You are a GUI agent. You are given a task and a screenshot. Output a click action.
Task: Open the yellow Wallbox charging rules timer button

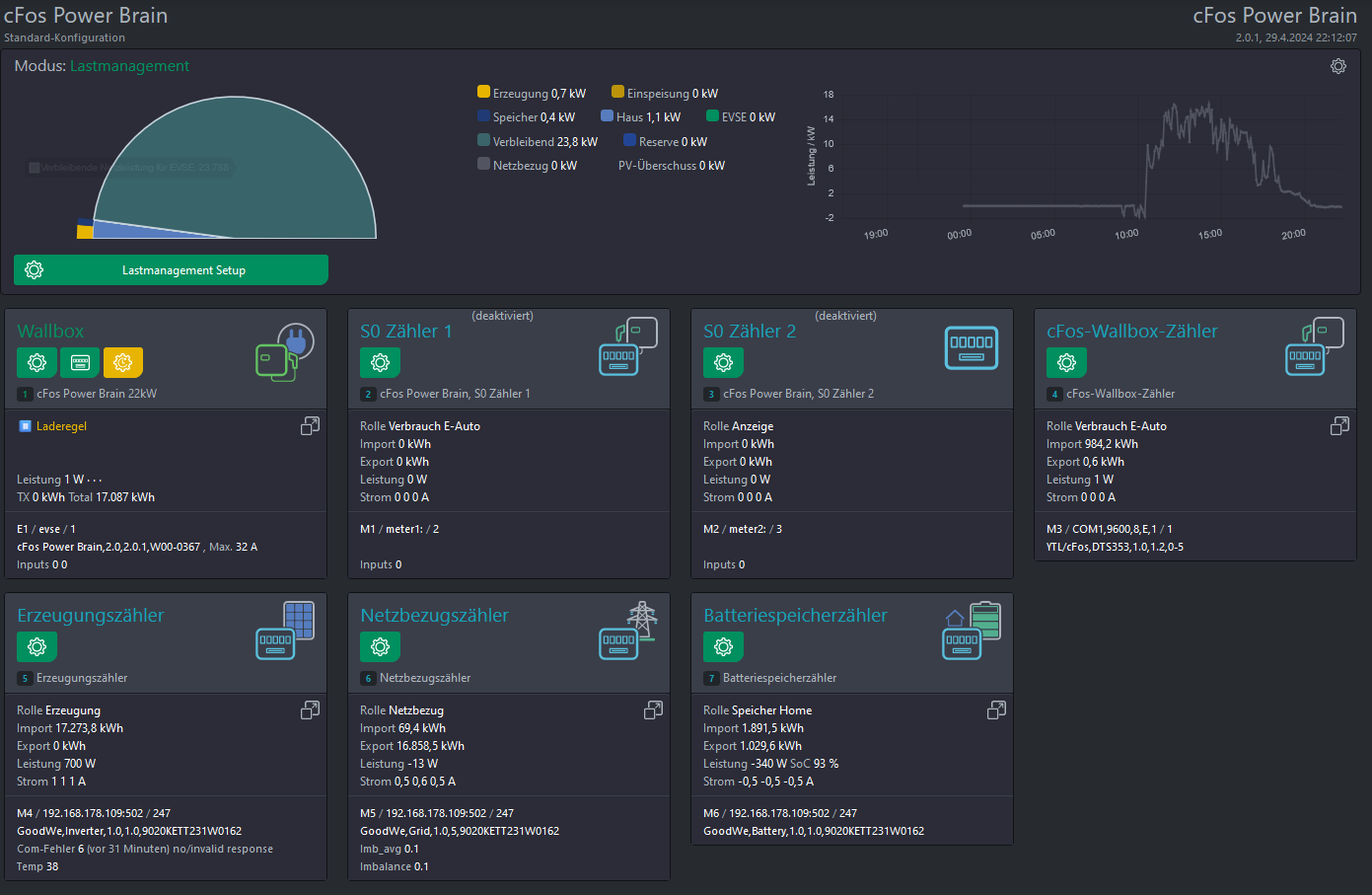pos(122,363)
